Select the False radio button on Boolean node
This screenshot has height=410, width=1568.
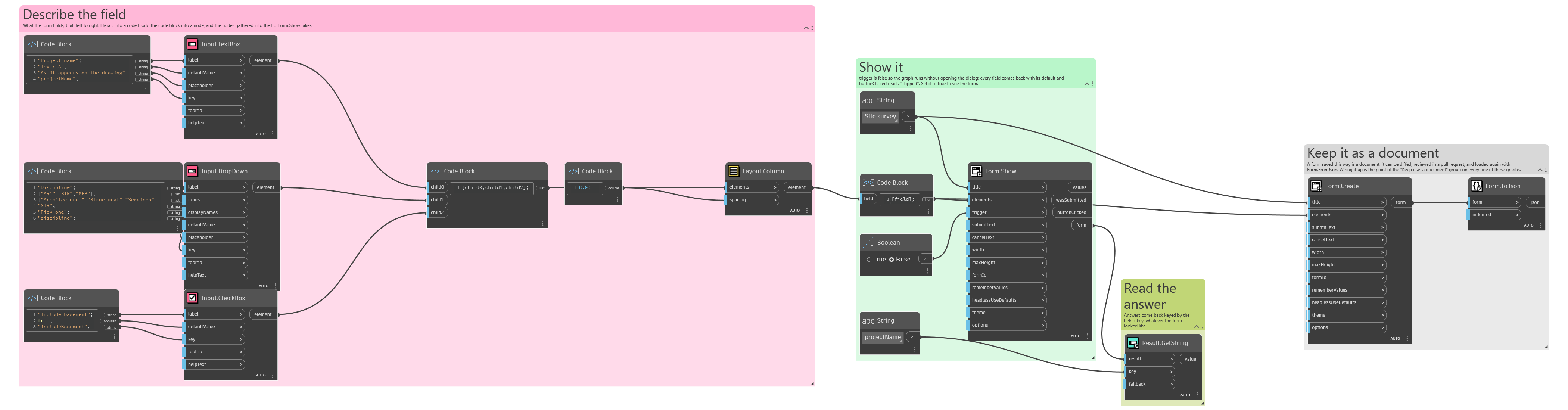pyautogui.click(x=892, y=260)
